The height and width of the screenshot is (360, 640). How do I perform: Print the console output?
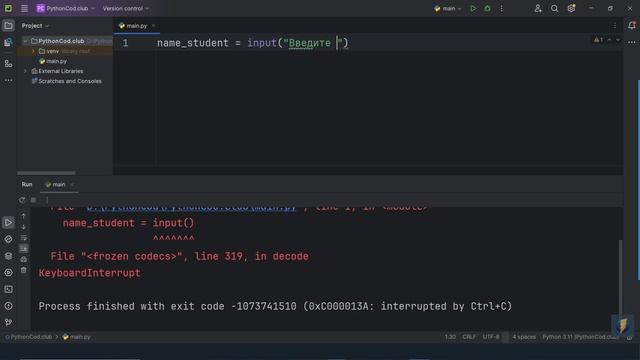click(24, 259)
